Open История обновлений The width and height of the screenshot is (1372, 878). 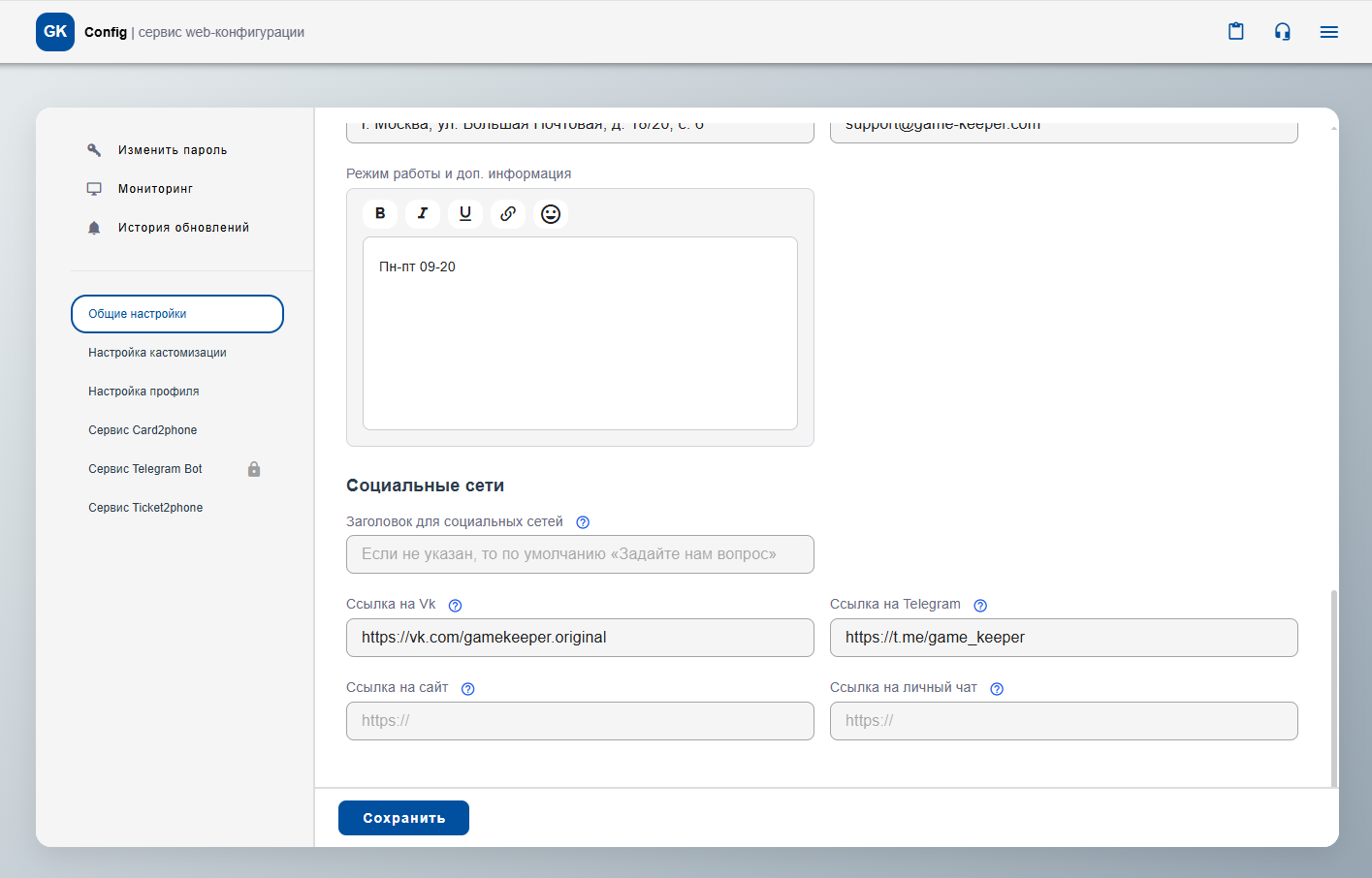pos(183,228)
